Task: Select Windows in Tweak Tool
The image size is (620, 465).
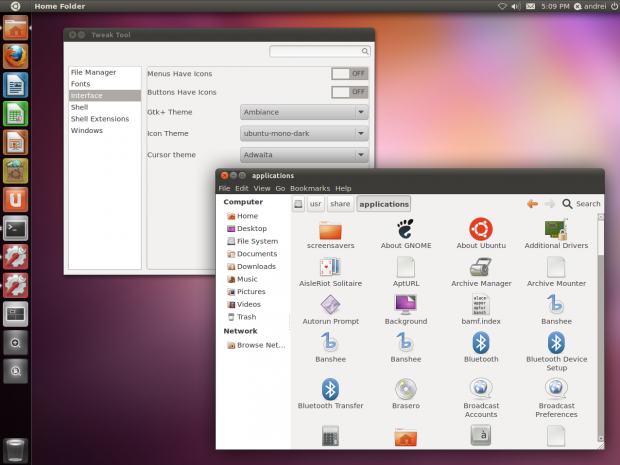Action: (x=105, y=130)
